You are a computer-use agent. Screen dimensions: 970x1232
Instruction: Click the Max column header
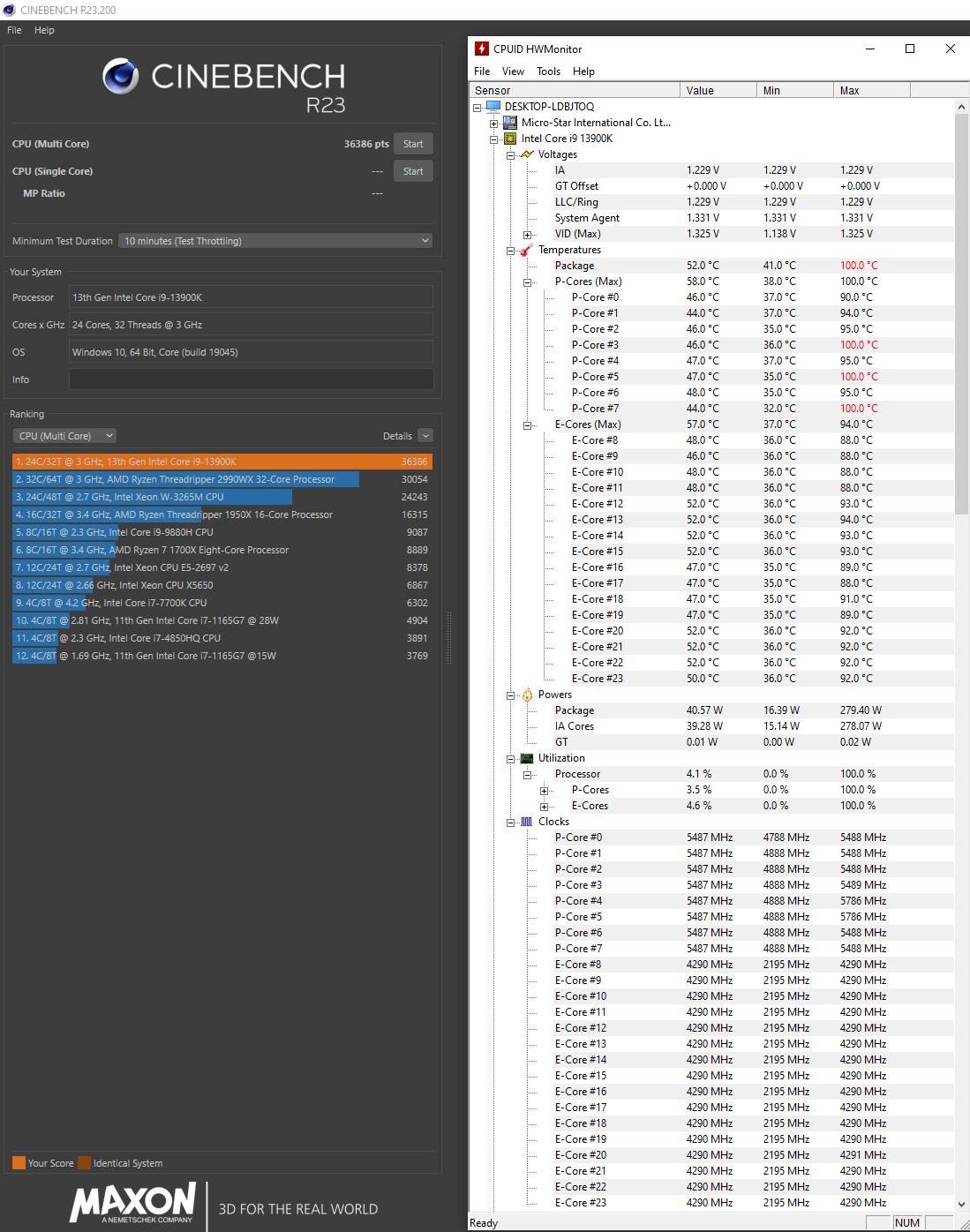point(871,90)
